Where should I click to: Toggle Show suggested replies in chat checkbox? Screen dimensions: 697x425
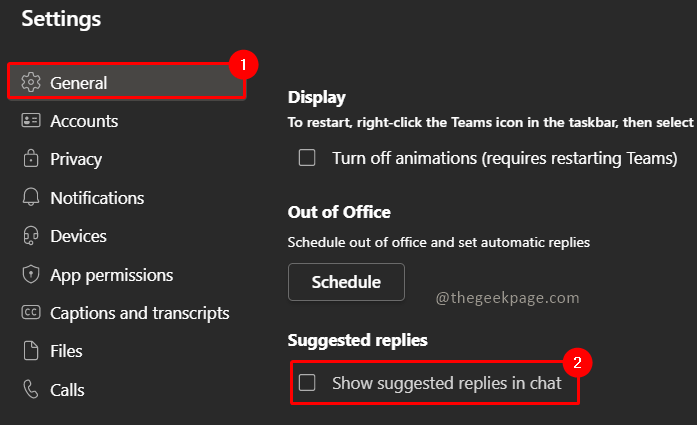tap(308, 382)
